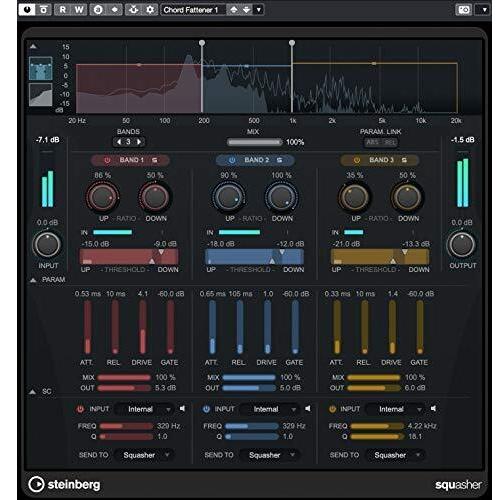Click the camera snapshot icon
The image size is (500, 500).
point(464,10)
